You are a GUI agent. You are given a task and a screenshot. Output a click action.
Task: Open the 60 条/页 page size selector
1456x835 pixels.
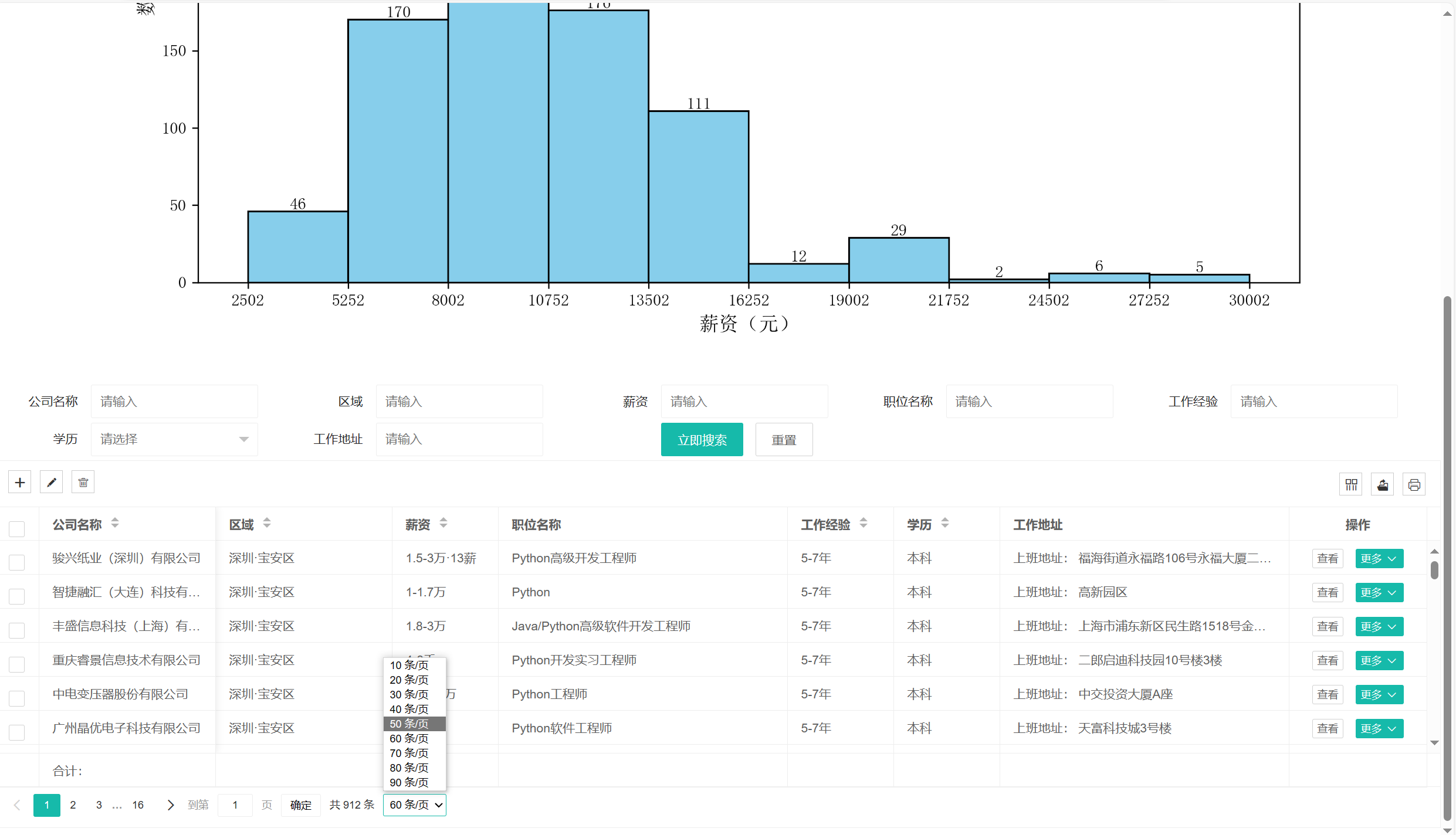coord(415,805)
